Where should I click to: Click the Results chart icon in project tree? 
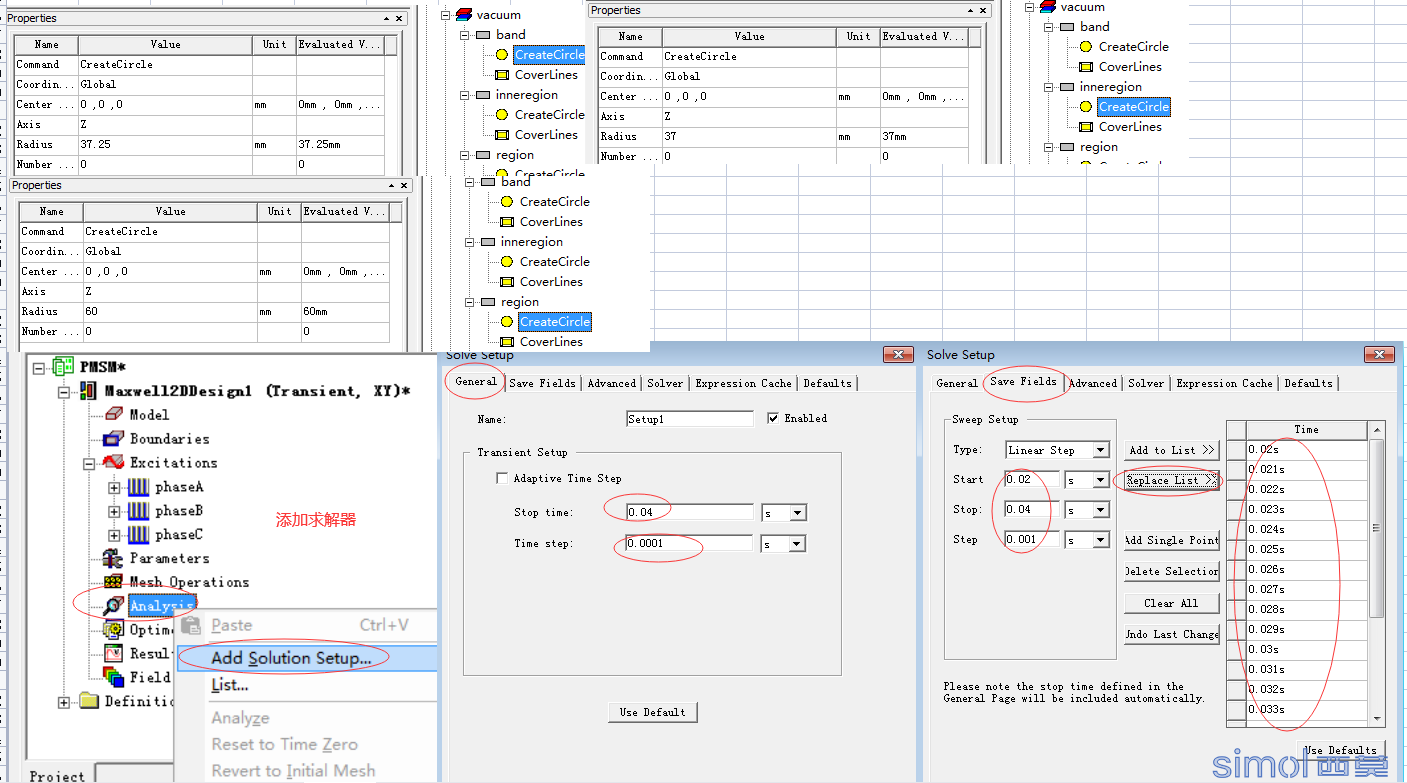[113, 654]
